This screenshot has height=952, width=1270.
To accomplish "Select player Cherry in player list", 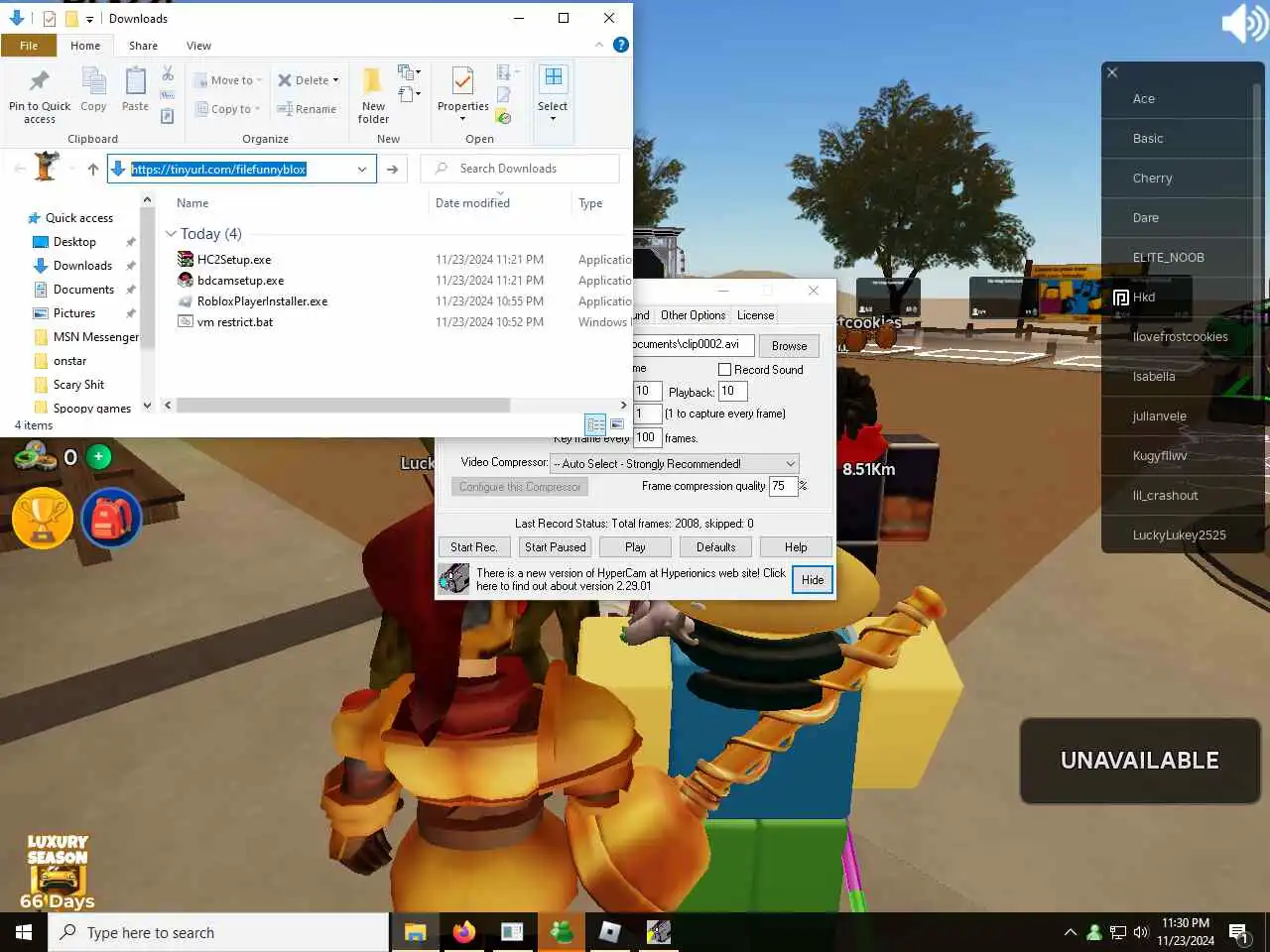I will 1181,178.
